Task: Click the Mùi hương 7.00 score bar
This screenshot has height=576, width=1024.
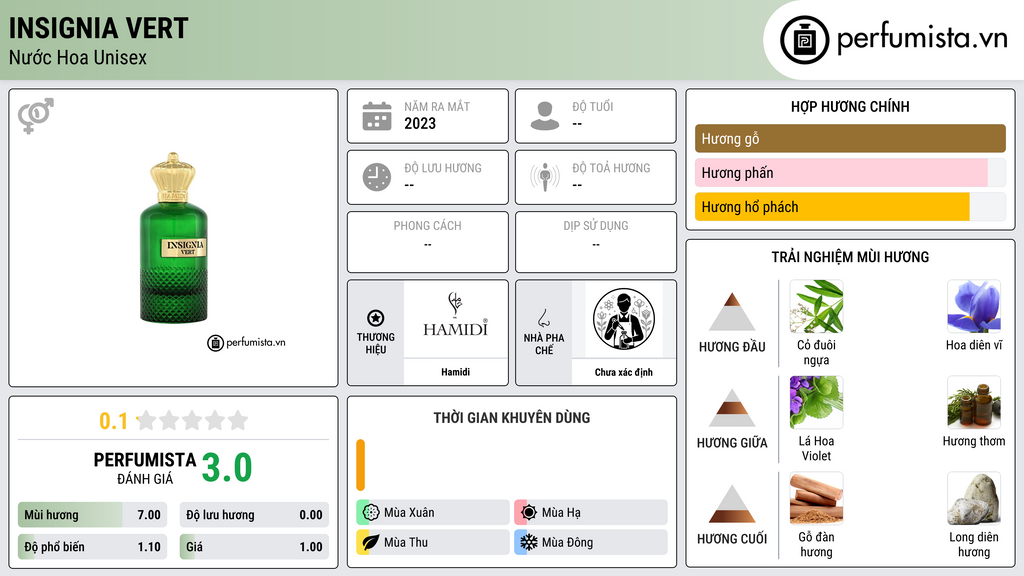Action: tap(93, 515)
